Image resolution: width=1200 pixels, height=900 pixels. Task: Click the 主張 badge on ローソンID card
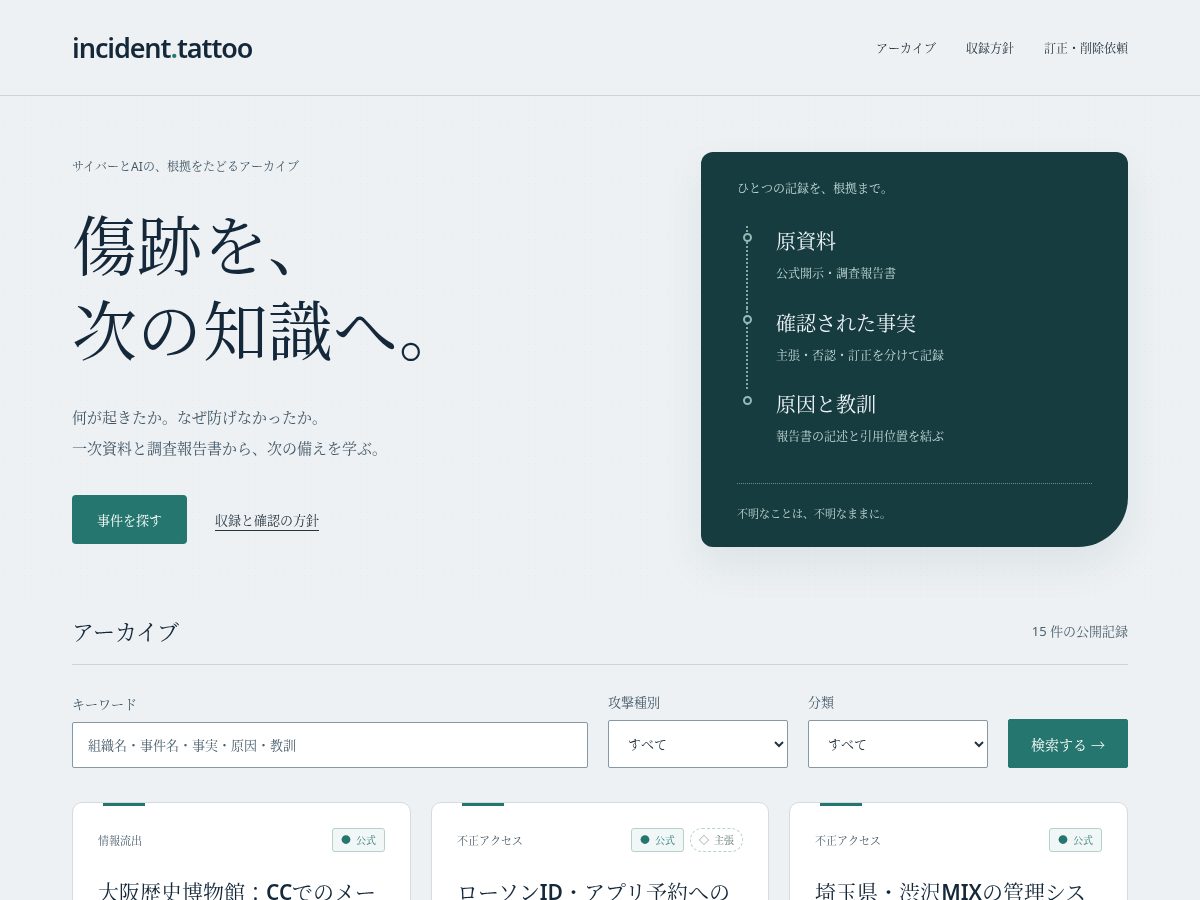716,840
